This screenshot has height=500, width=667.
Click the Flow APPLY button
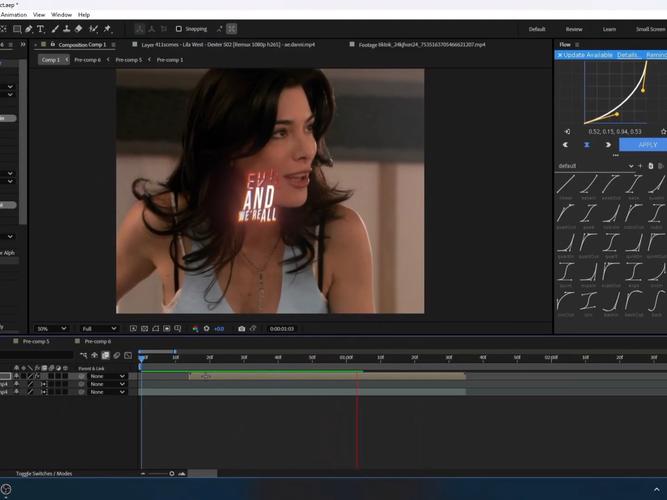(643, 145)
